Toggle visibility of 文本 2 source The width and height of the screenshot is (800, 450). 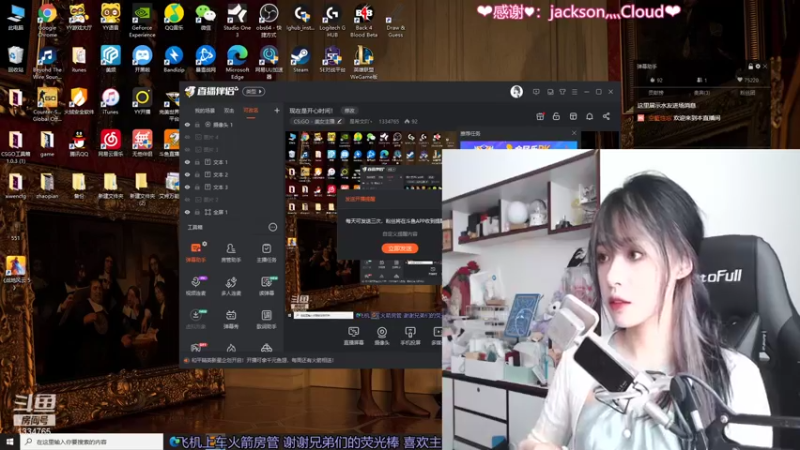coord(187,174)
